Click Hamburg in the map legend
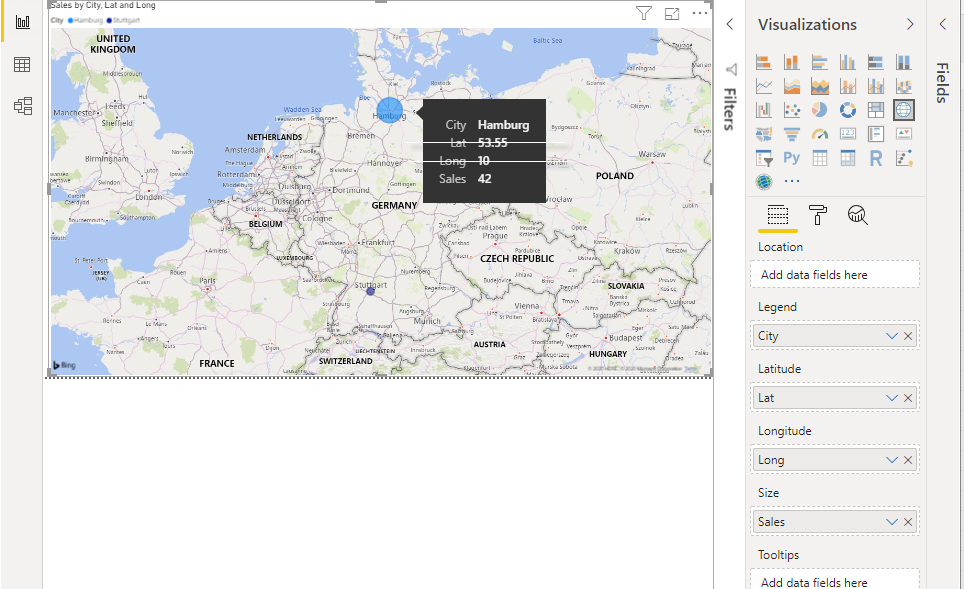The image size is (964, 589). coord(85,20)
